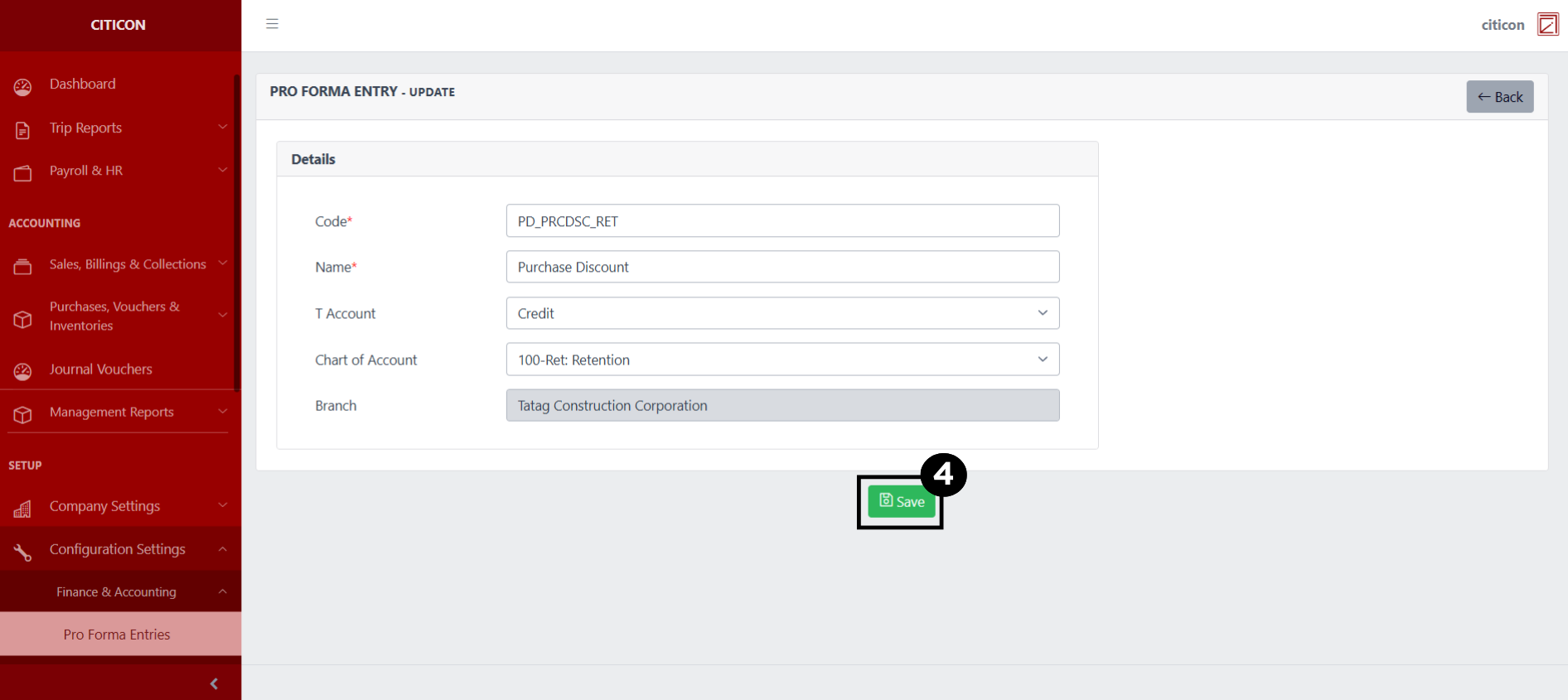Collapse the Configuration Settings chevron
Image resolution: width=1568 pixels, height=700 pixels.
pos(222,548)
